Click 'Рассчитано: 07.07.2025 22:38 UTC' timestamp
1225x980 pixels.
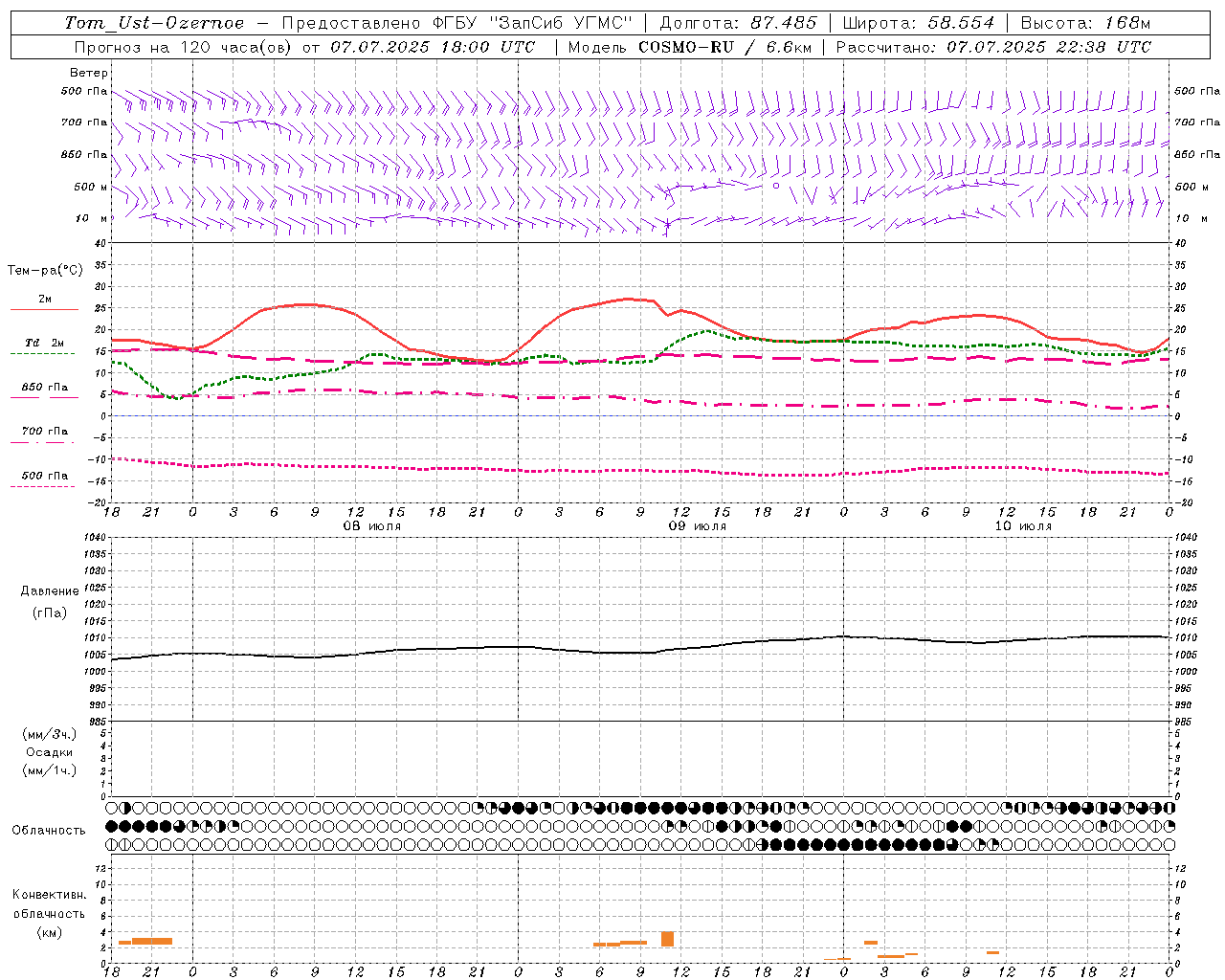coord(993,47)
